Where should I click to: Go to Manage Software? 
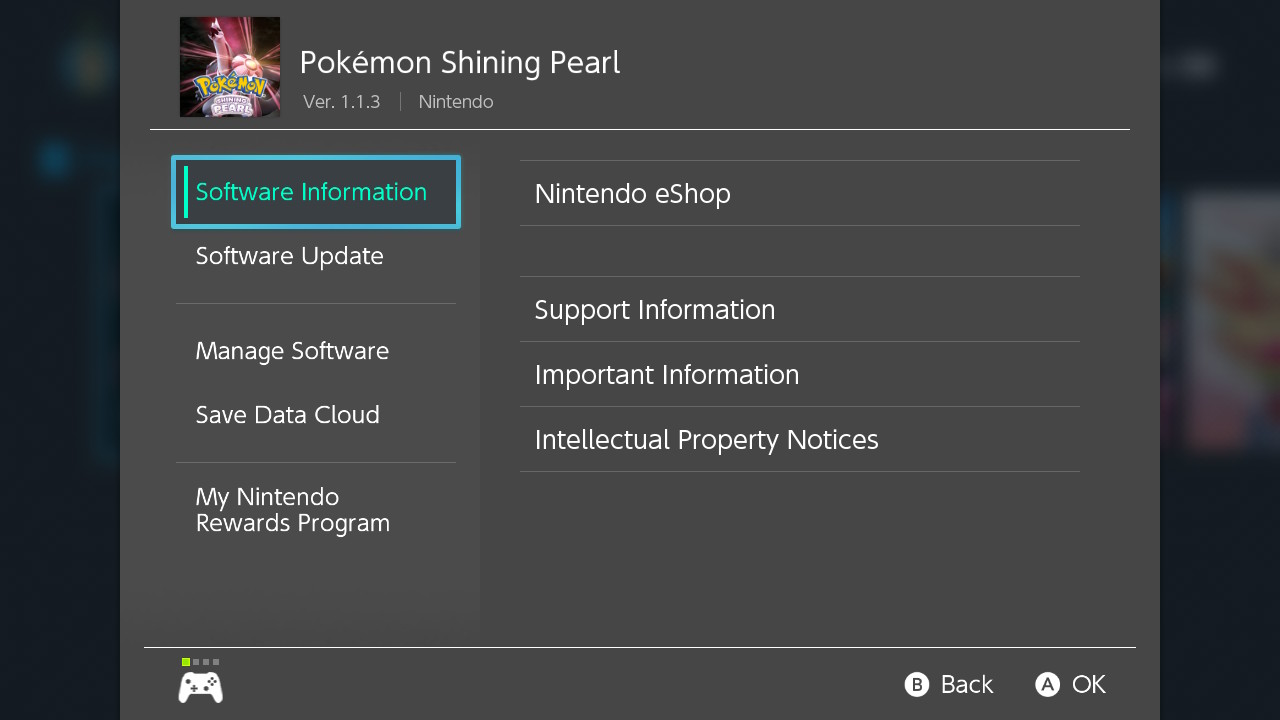[316, 351]
